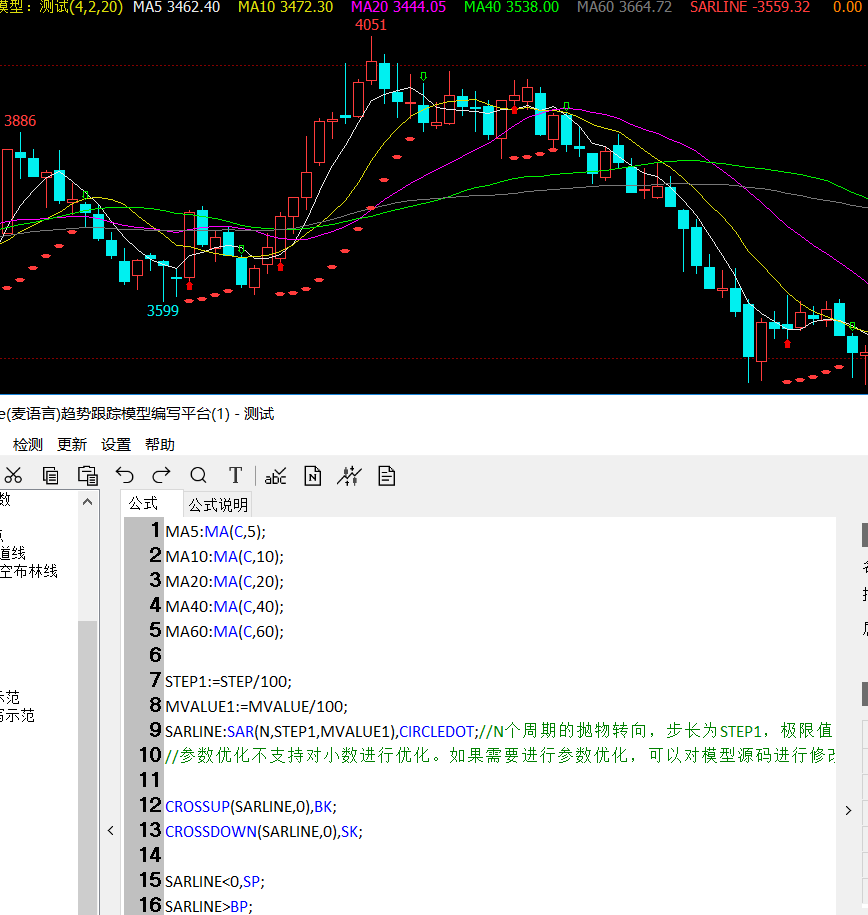868x915 pixels.
Task: Switch to the 公式说明 tab
Action: [218, 505]
